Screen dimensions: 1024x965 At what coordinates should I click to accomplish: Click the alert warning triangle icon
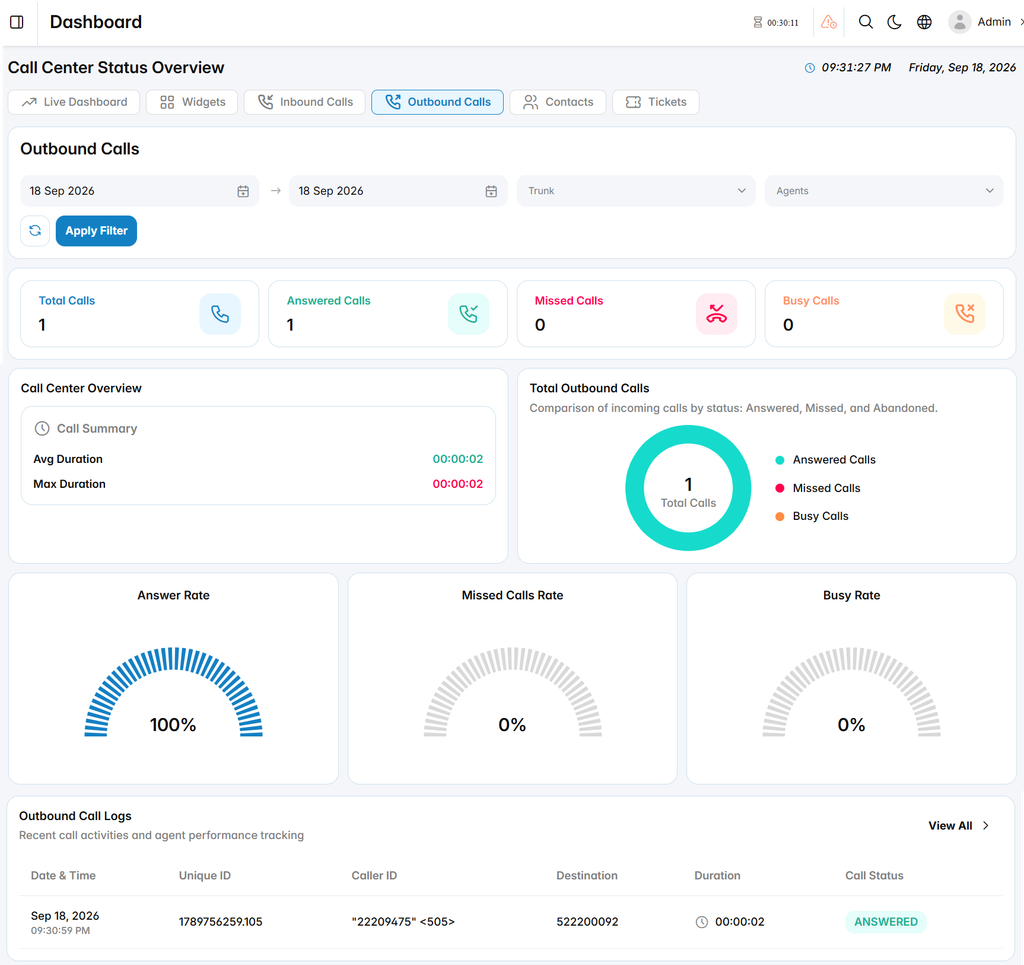pyautogui.click(x=829, y=22)
